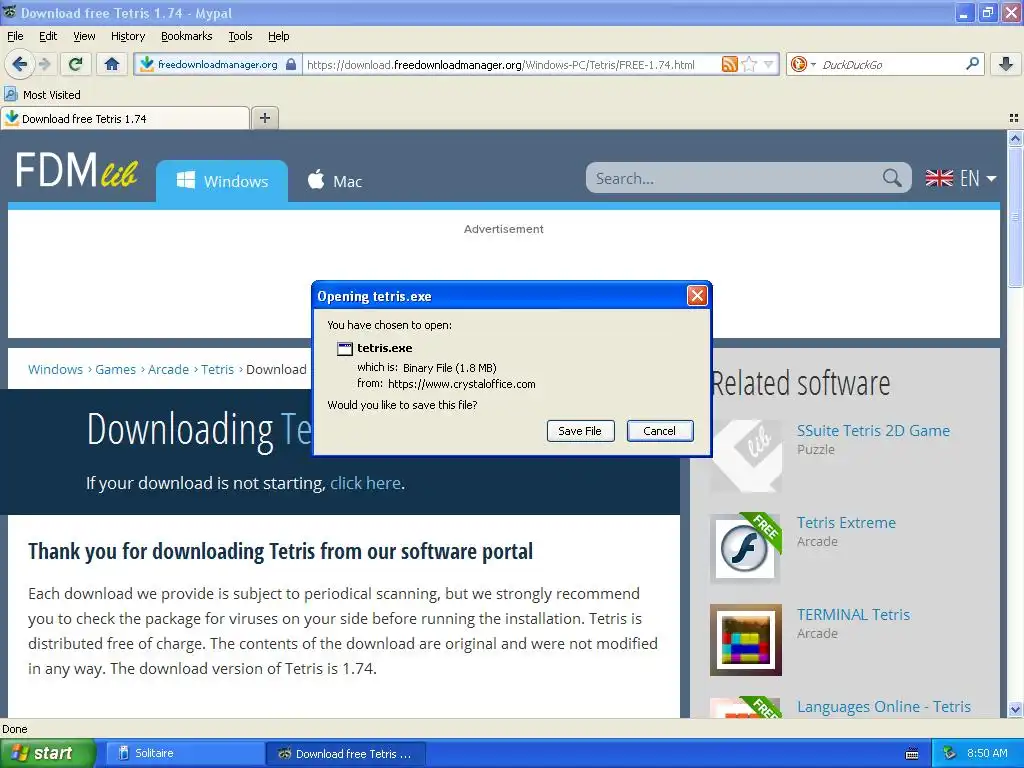Open the Home page icon

[x=112, y=64]
